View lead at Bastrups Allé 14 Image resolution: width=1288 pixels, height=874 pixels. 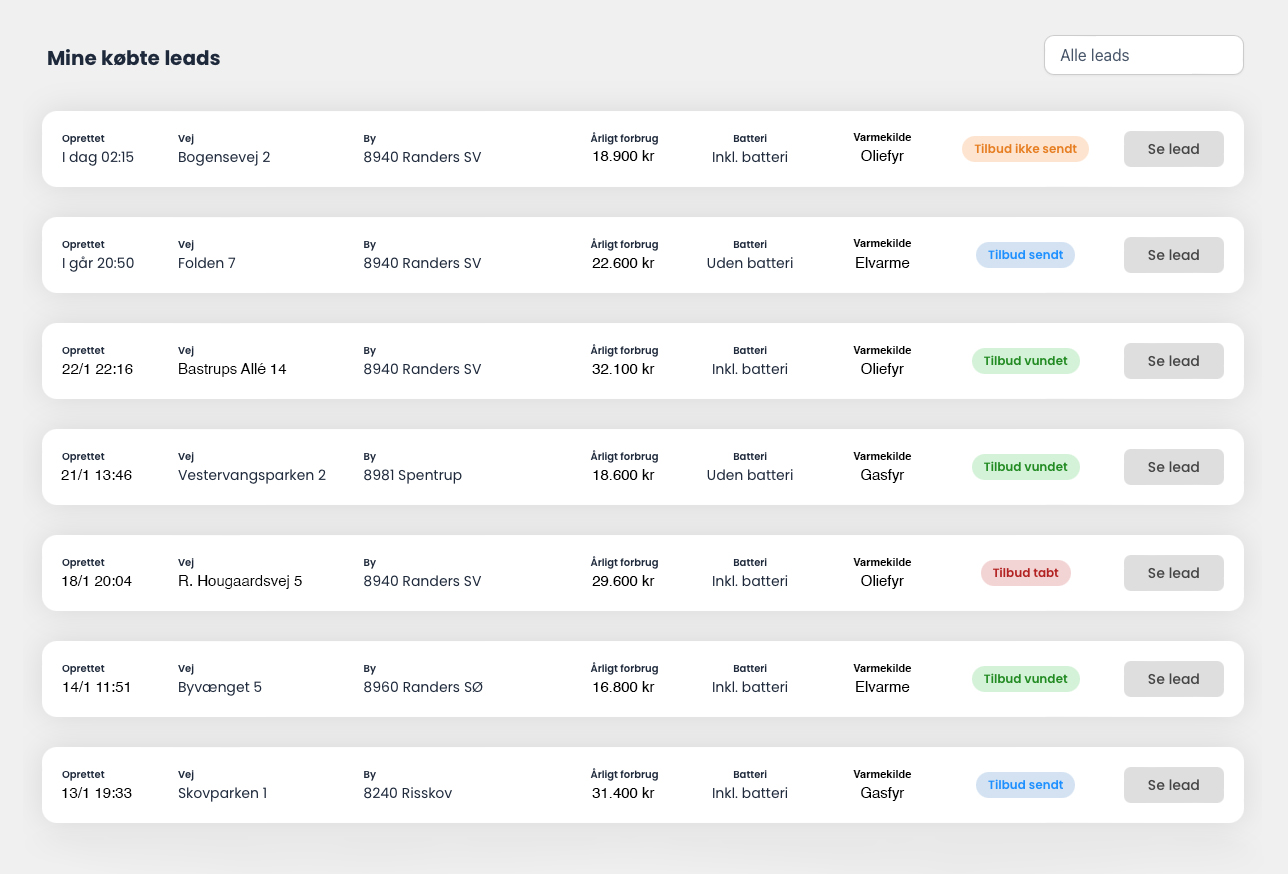click(1173, 361)
